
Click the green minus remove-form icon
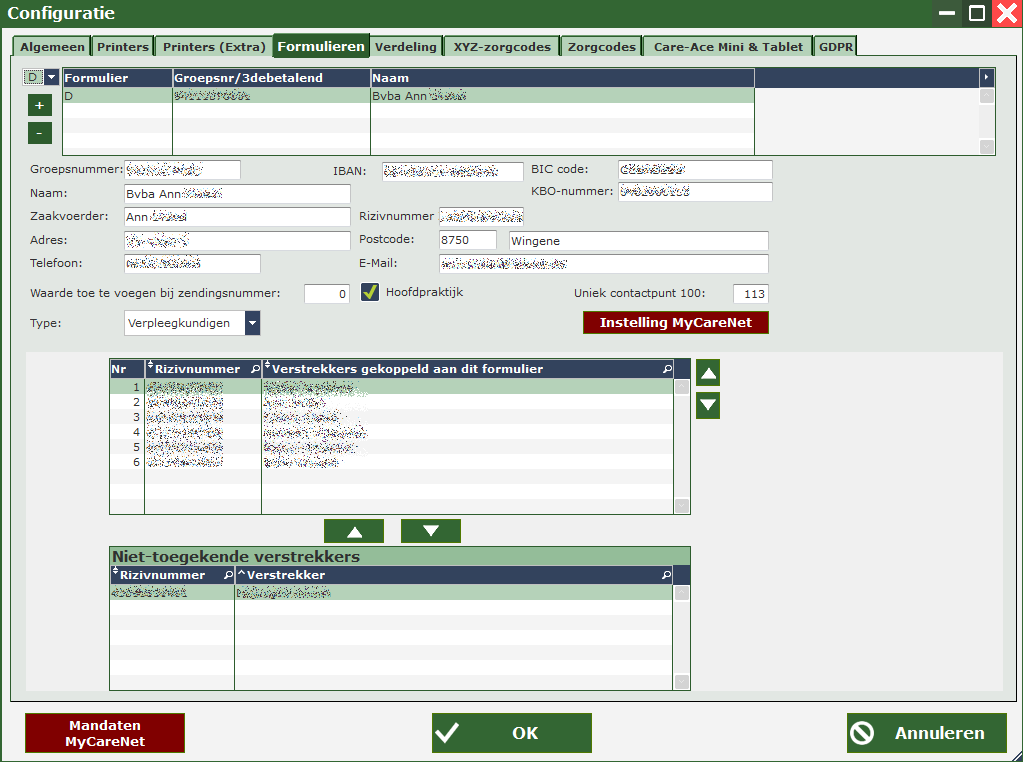[x=39, y=132]
